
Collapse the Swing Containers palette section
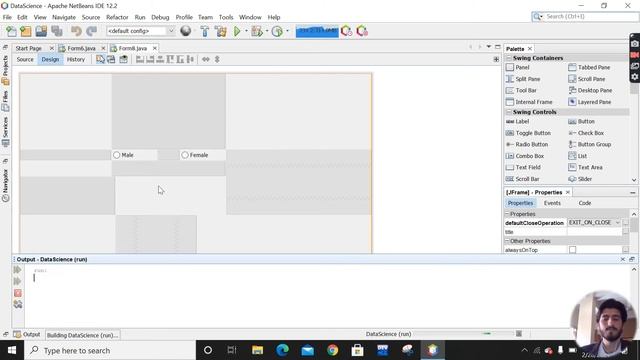[509, 58]
